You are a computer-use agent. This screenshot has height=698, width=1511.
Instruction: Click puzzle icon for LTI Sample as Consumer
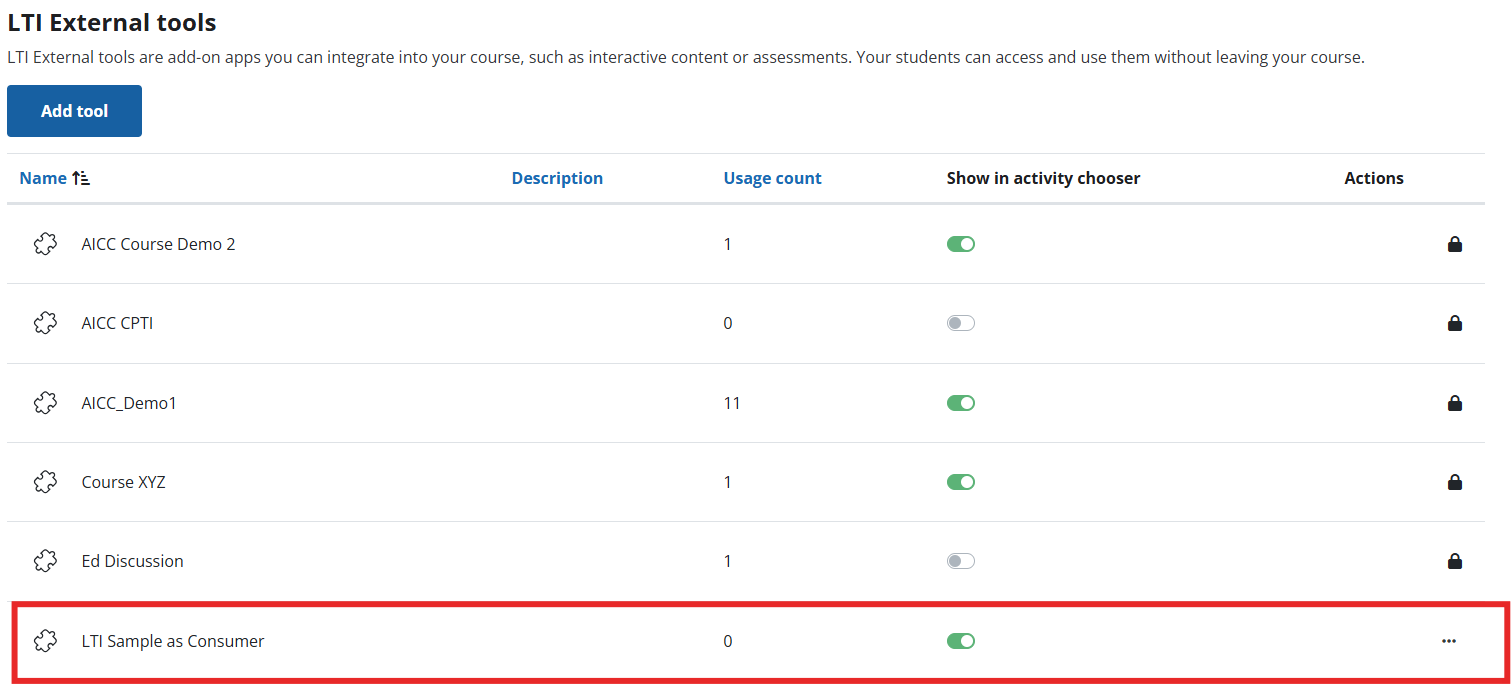45,641
